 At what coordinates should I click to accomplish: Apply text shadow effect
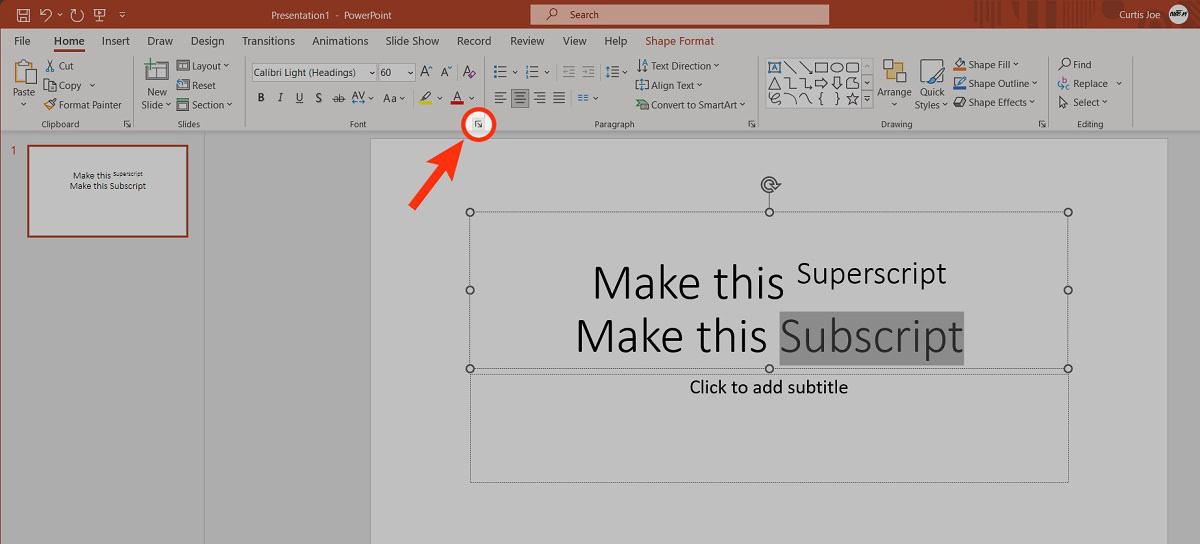tap(319, 98)
